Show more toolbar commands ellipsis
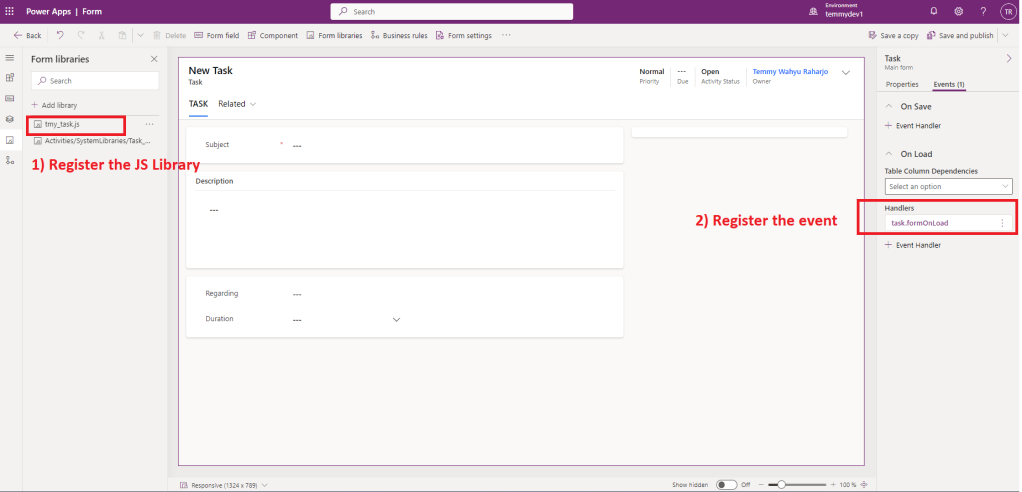Image resolution: width=1022 pixels, height=492 pixels. tap(506, 35)
